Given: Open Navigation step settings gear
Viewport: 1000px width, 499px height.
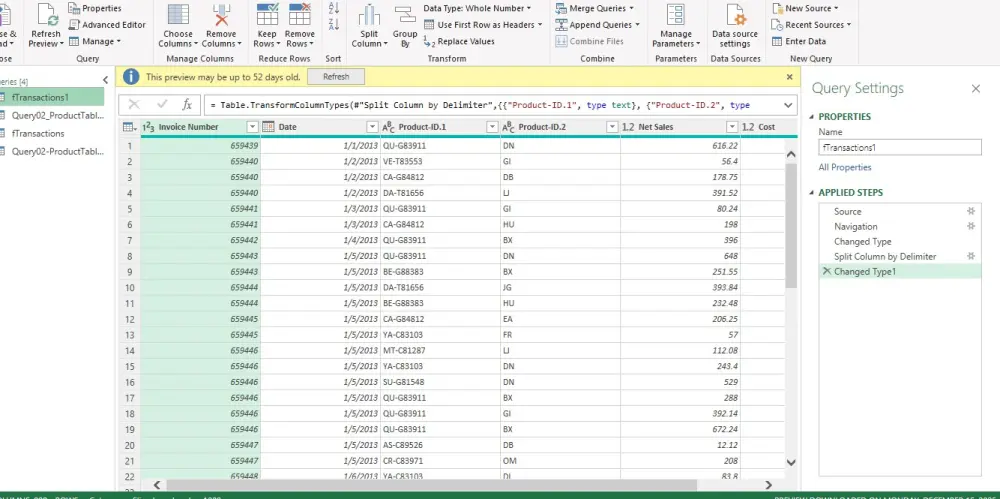Looking at the screenshot, I should [971, 227].
